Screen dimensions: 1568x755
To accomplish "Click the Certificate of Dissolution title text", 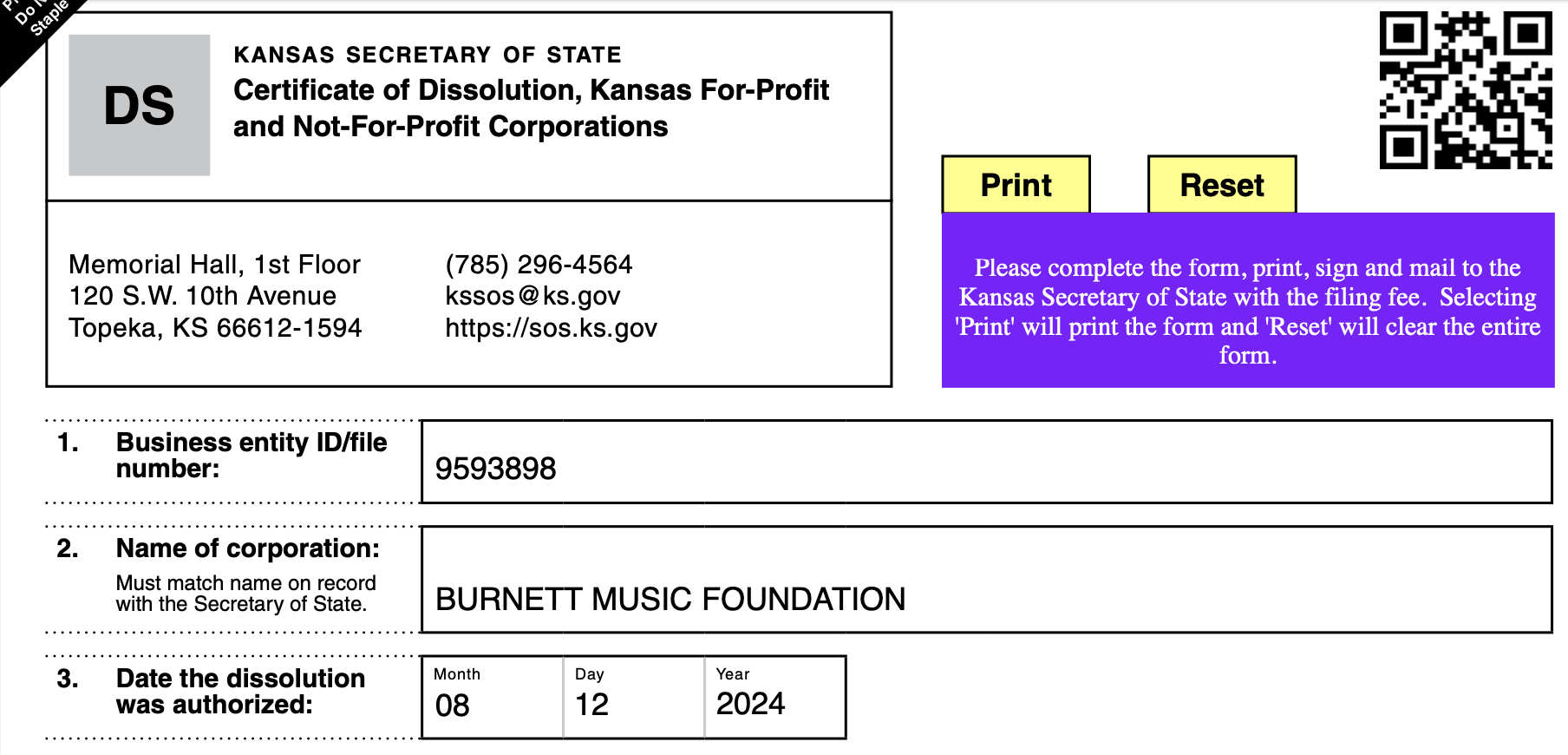I will pos(531,108).
